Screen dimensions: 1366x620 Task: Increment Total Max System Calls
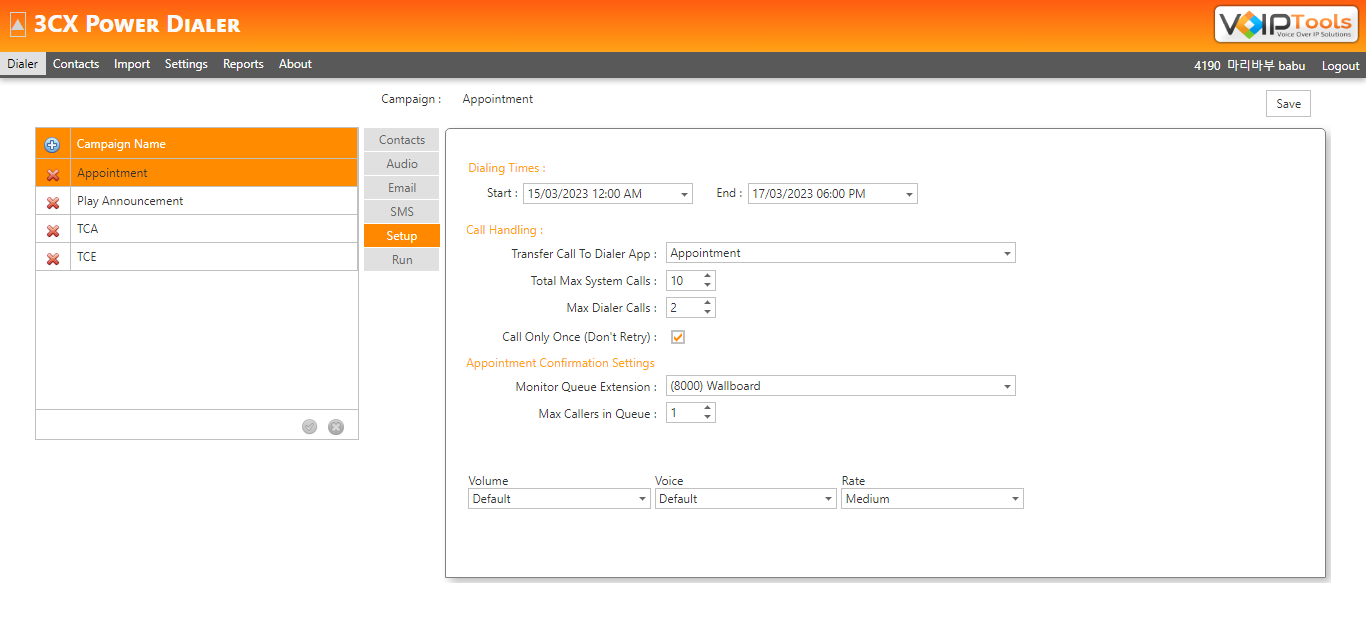(x=709, y=275)
